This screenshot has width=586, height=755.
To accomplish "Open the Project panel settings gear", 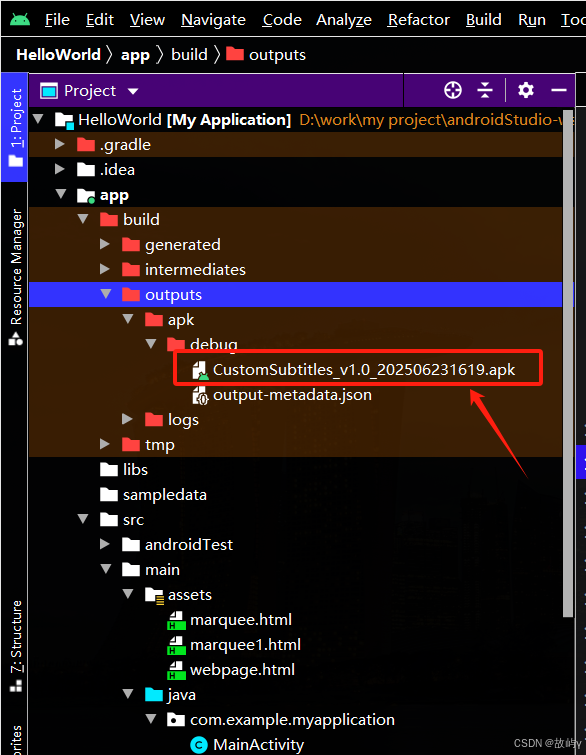I will pos(525,90).
